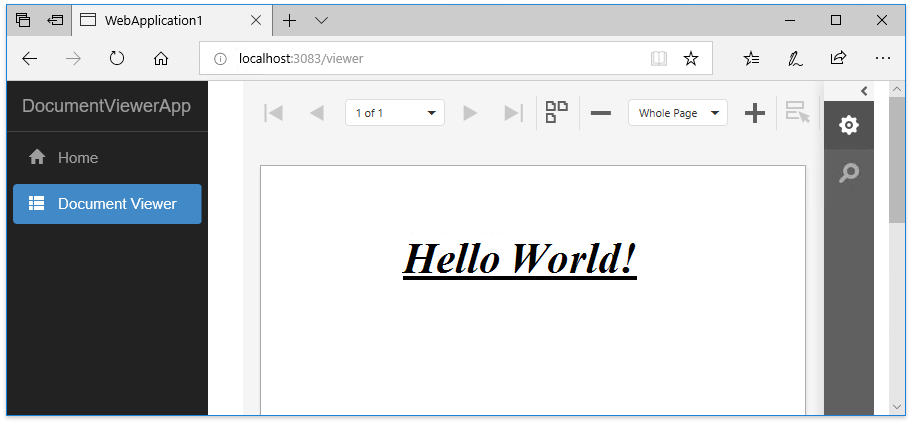Click the next page arrow

(470, 113)
